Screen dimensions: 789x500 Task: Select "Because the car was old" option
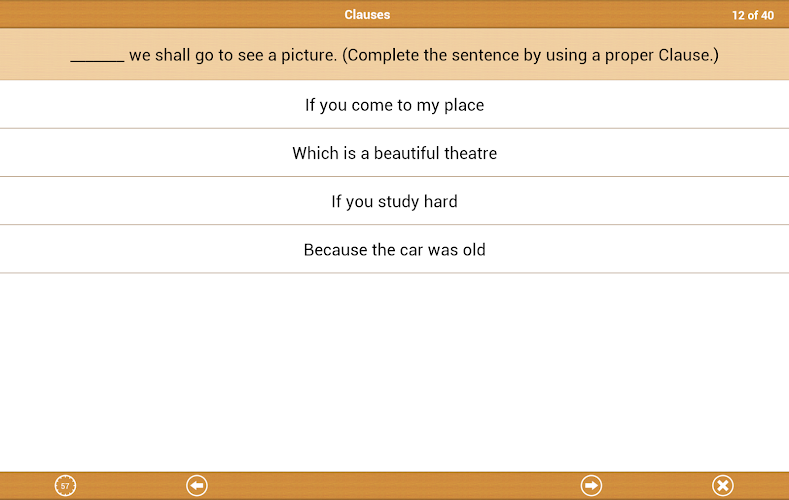pos(394,249)
